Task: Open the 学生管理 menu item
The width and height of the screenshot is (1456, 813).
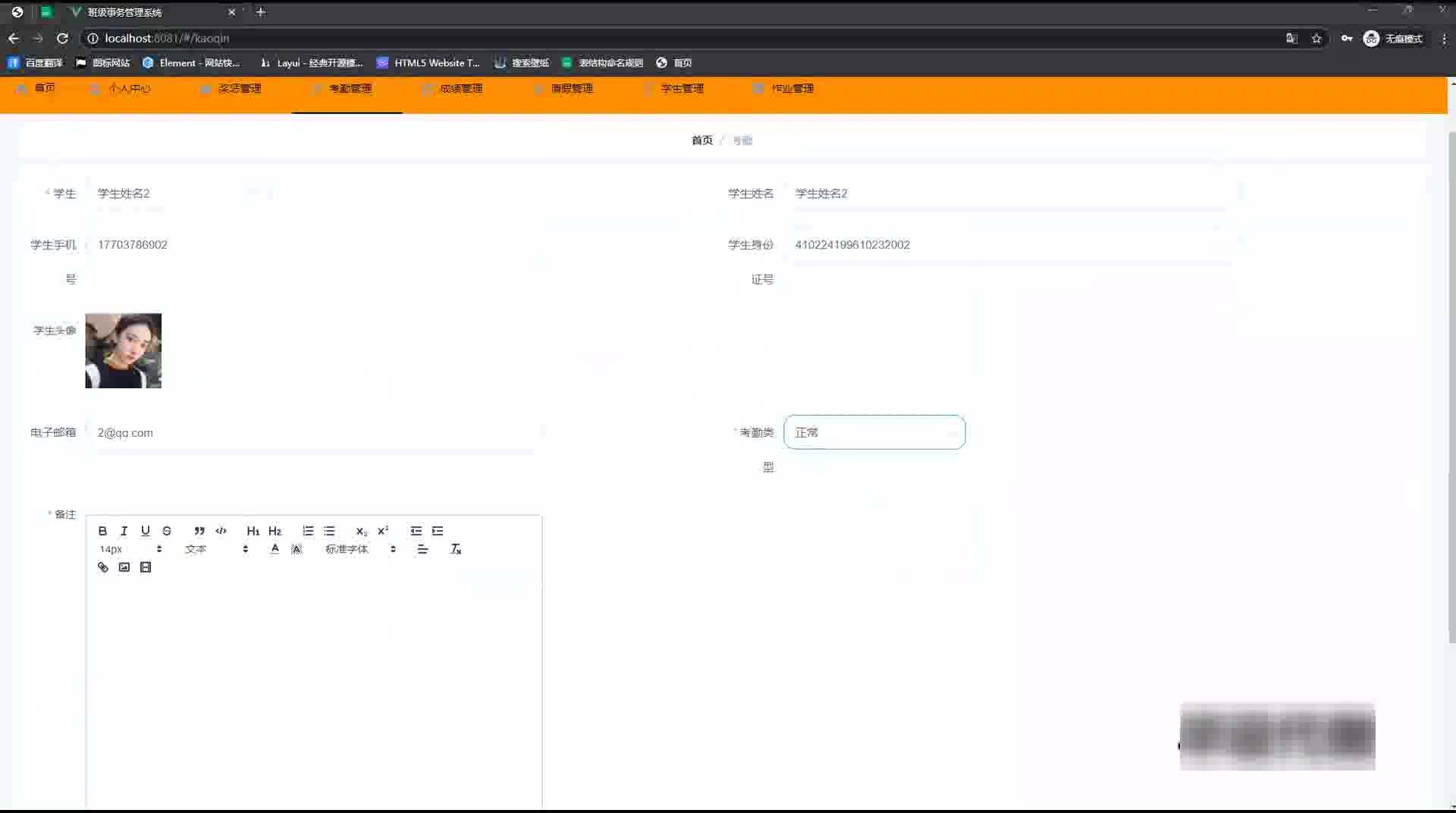Action: click(674, 89)
